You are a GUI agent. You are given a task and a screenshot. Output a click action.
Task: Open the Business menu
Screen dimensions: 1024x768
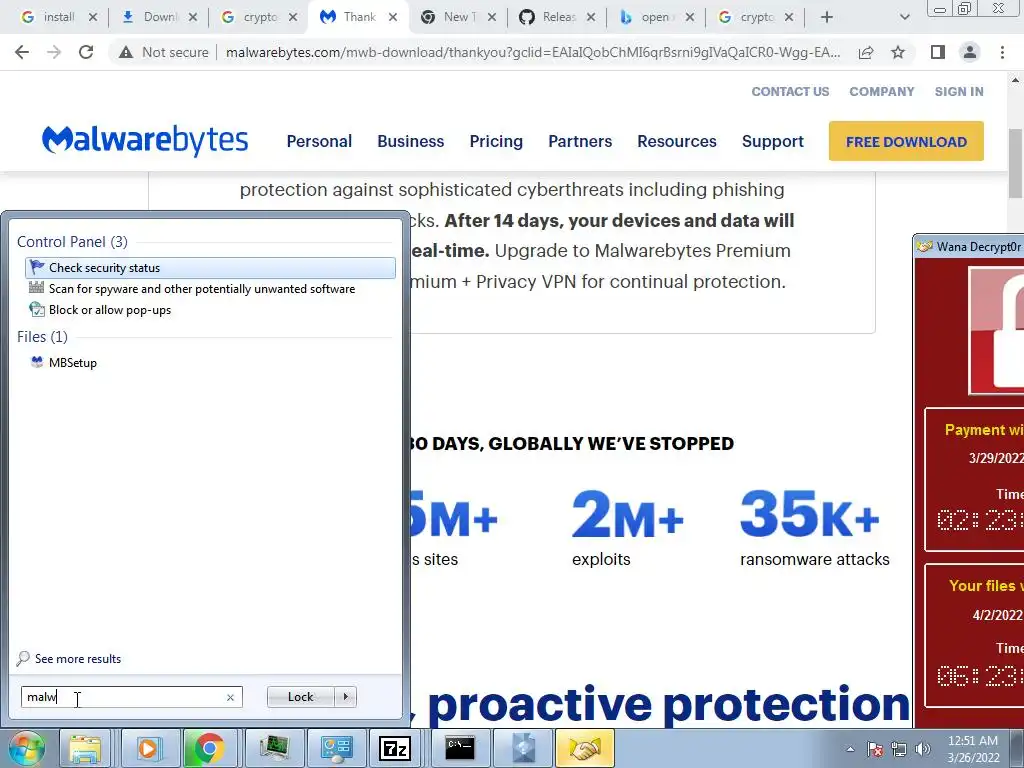411,141
